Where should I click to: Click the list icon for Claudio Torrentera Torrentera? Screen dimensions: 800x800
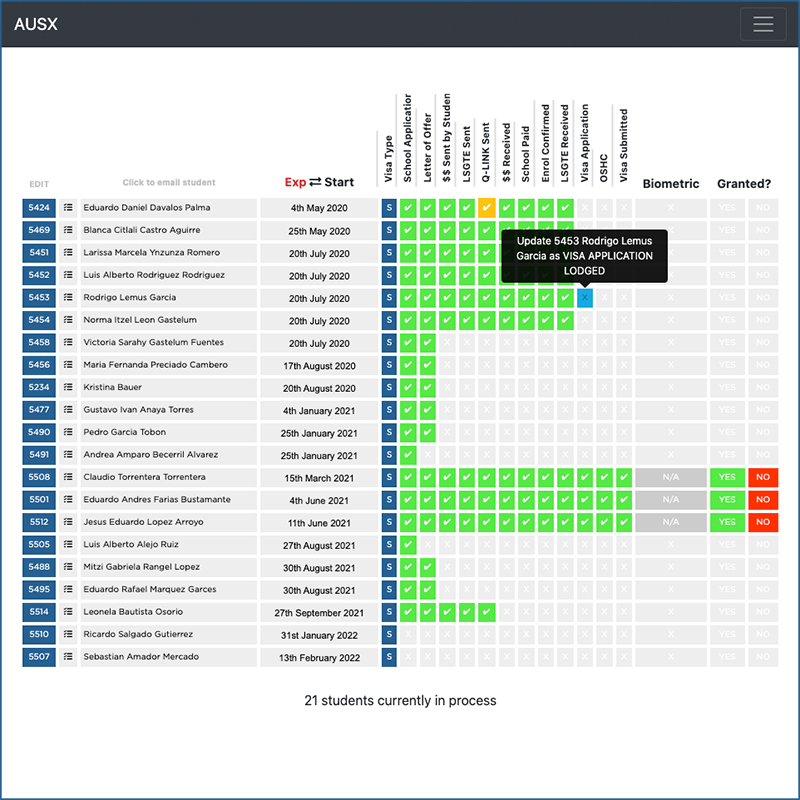[68, 478]
